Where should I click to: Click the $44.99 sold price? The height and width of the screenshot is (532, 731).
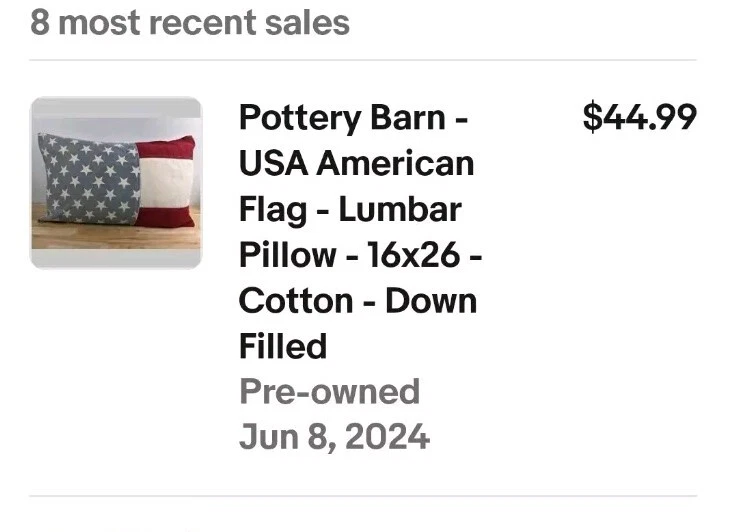639,118
